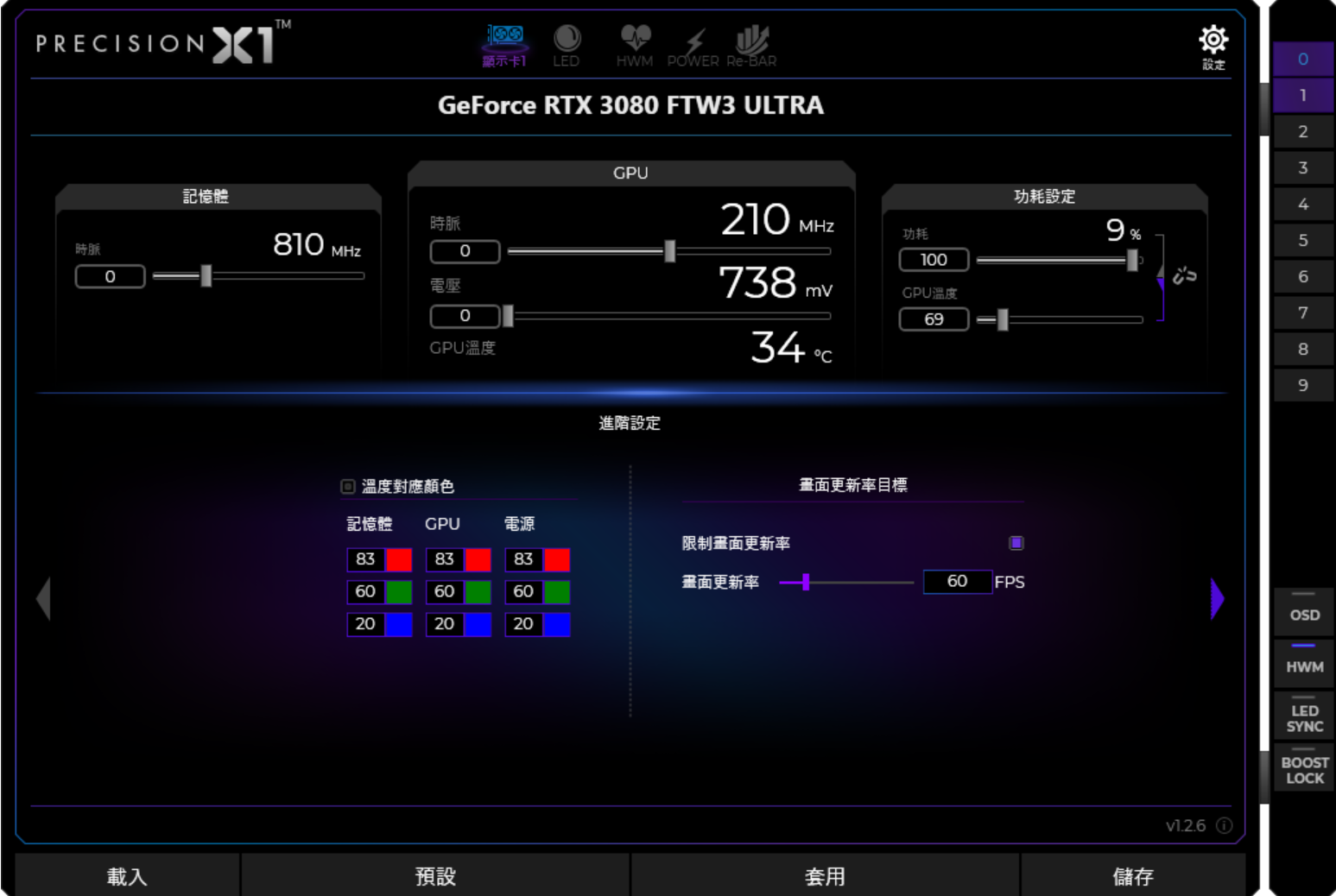
Task: Click power target slider handle
Action: pyautogui.click(x=1132, y=260)
